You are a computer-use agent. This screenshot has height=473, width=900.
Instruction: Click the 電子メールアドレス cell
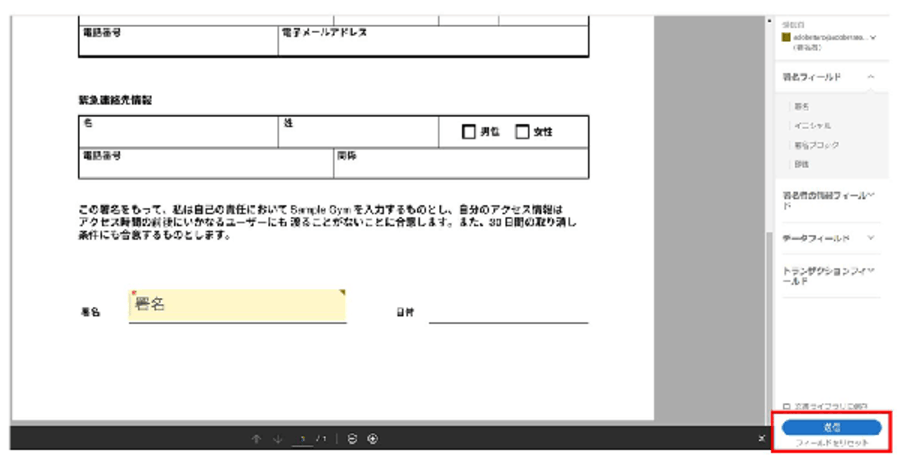click(433, 41)
